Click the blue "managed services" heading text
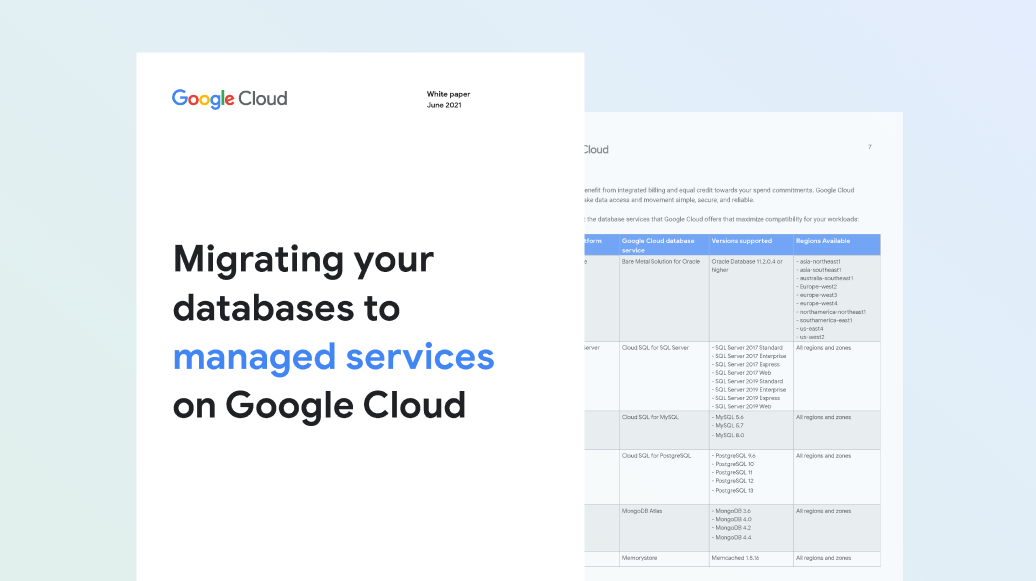Image resolution: width=1036 pixels, height=581 pixels. pos(334,358)
